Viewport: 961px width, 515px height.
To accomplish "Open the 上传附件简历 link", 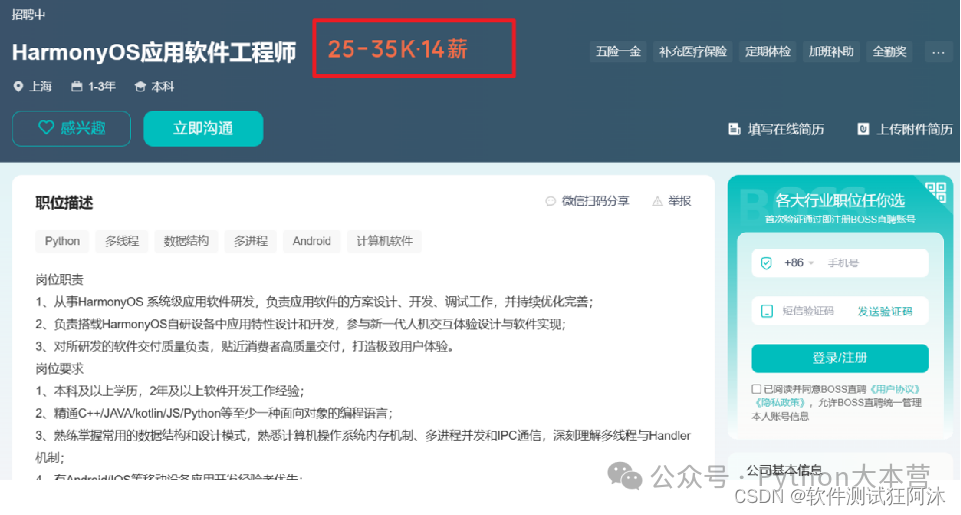I will tap(915, 129).
